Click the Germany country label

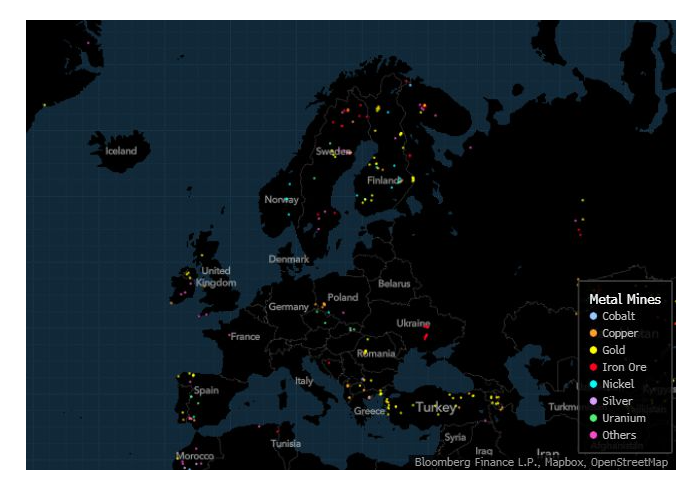288,307
